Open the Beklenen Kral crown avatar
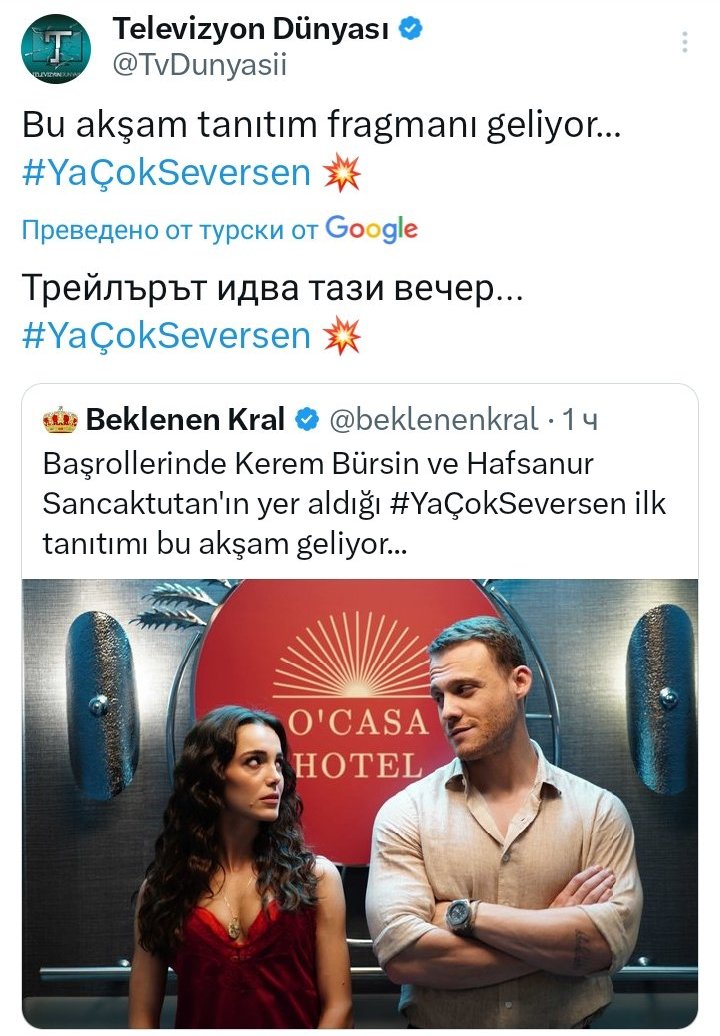Image resolution: width=720 pixels, height=1036 pixels. click(x=60, y=420)
